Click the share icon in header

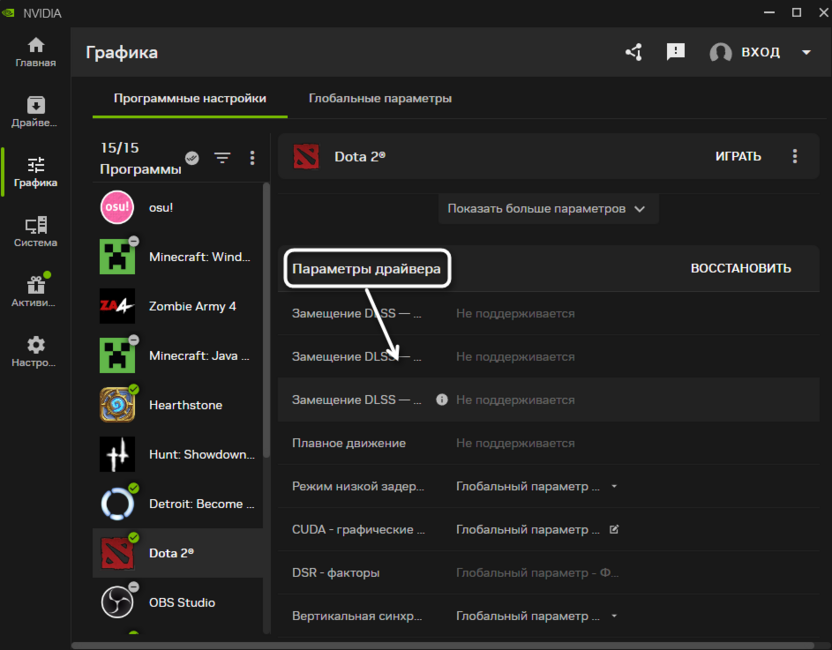[634, 52]
